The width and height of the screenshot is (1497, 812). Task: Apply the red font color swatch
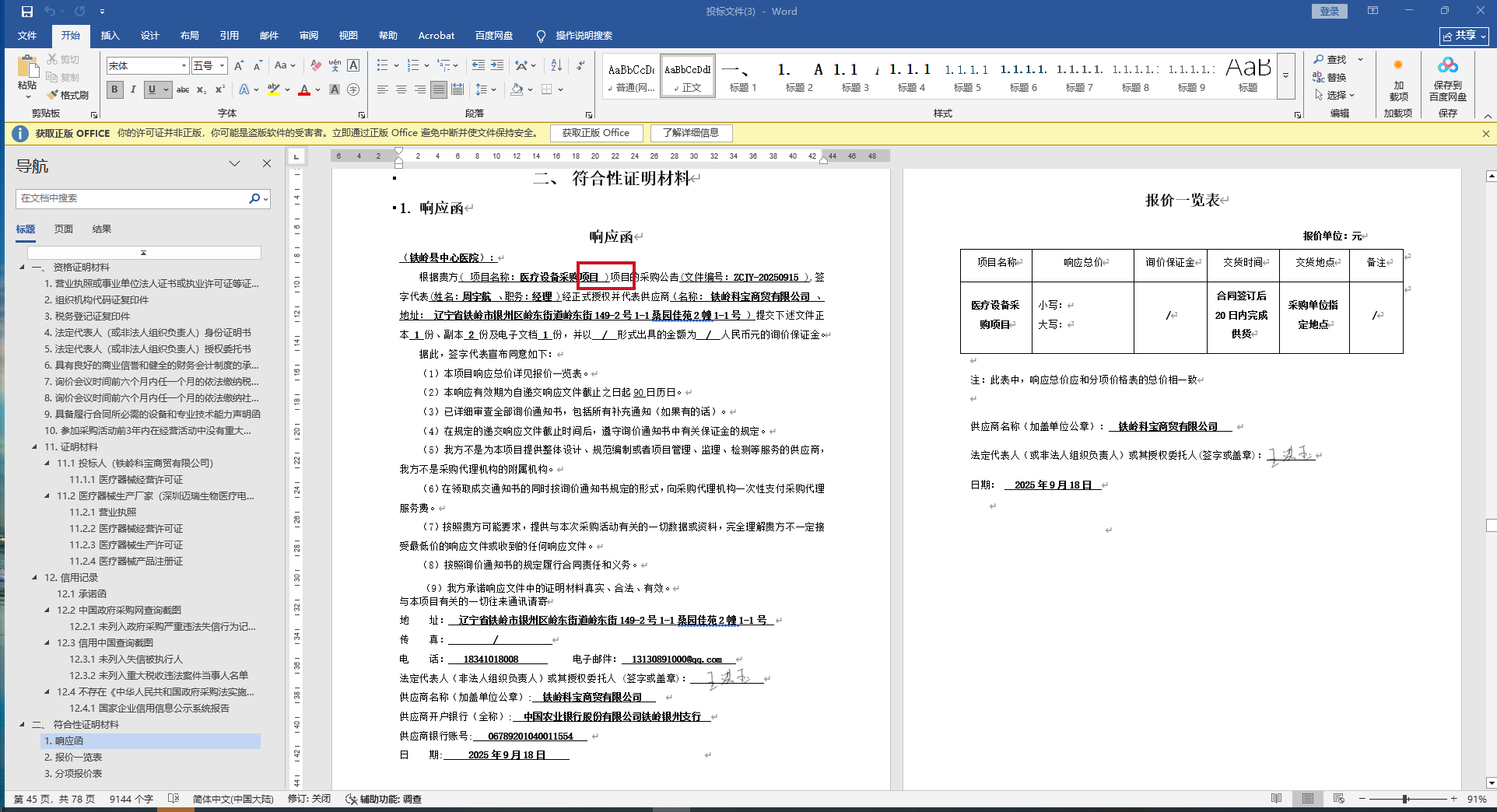304,90
